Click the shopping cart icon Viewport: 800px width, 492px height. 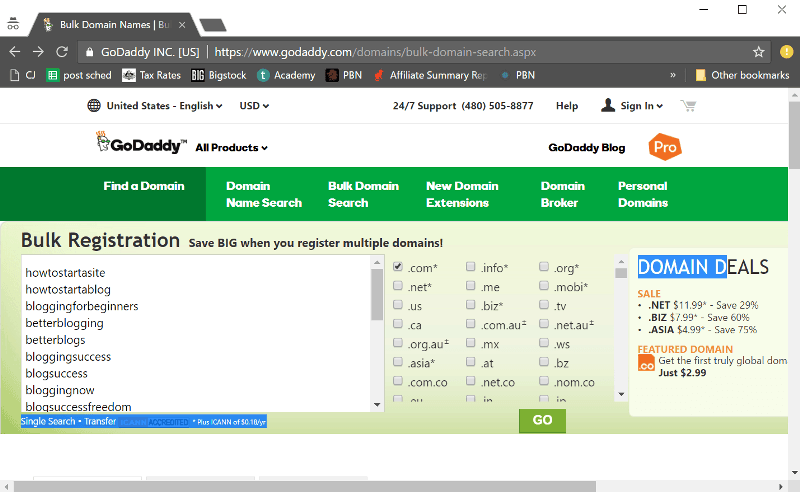688,106
